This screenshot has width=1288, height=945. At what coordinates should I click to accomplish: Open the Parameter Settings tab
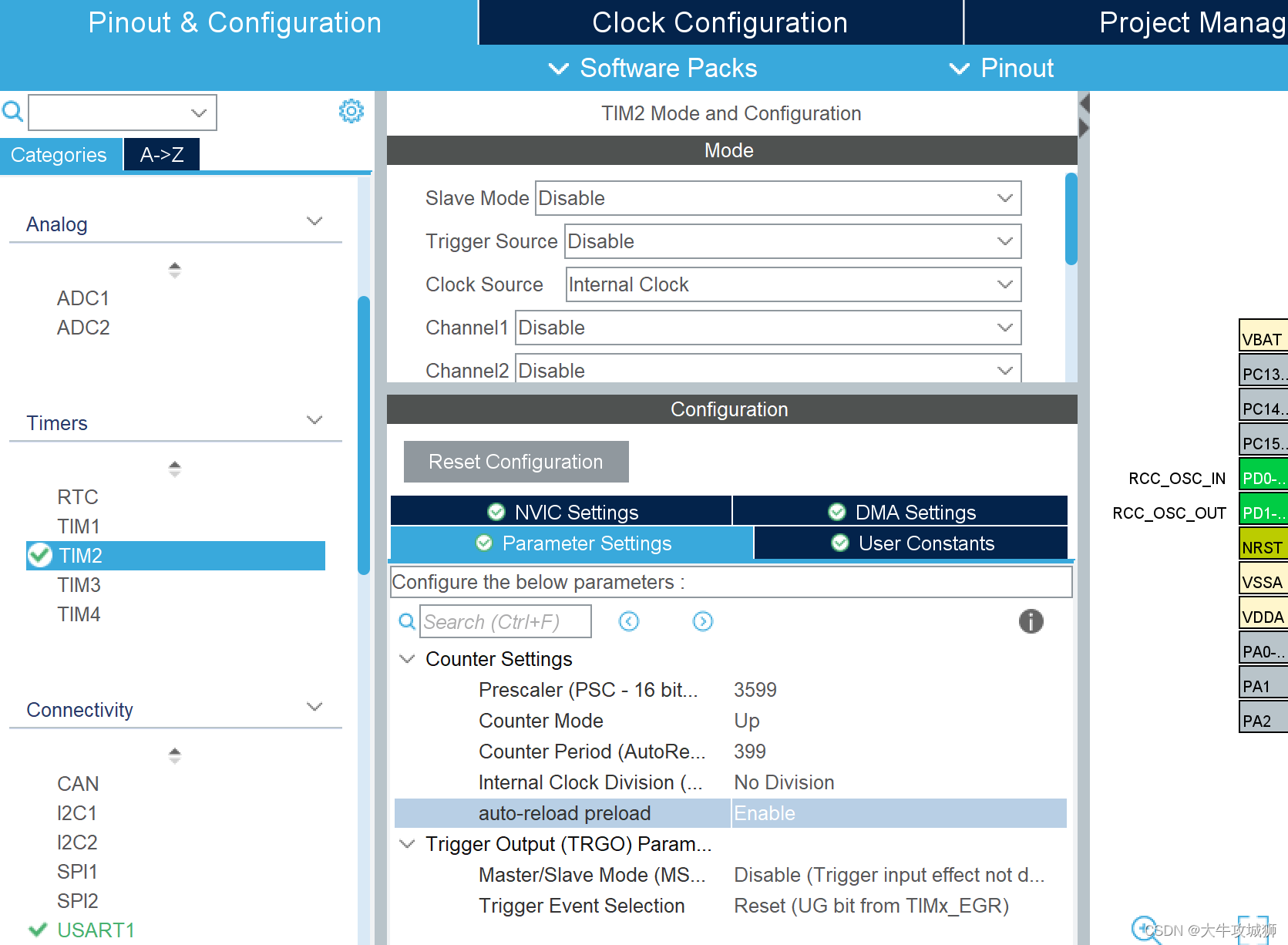pyautogui.click(x=572, y=543)
